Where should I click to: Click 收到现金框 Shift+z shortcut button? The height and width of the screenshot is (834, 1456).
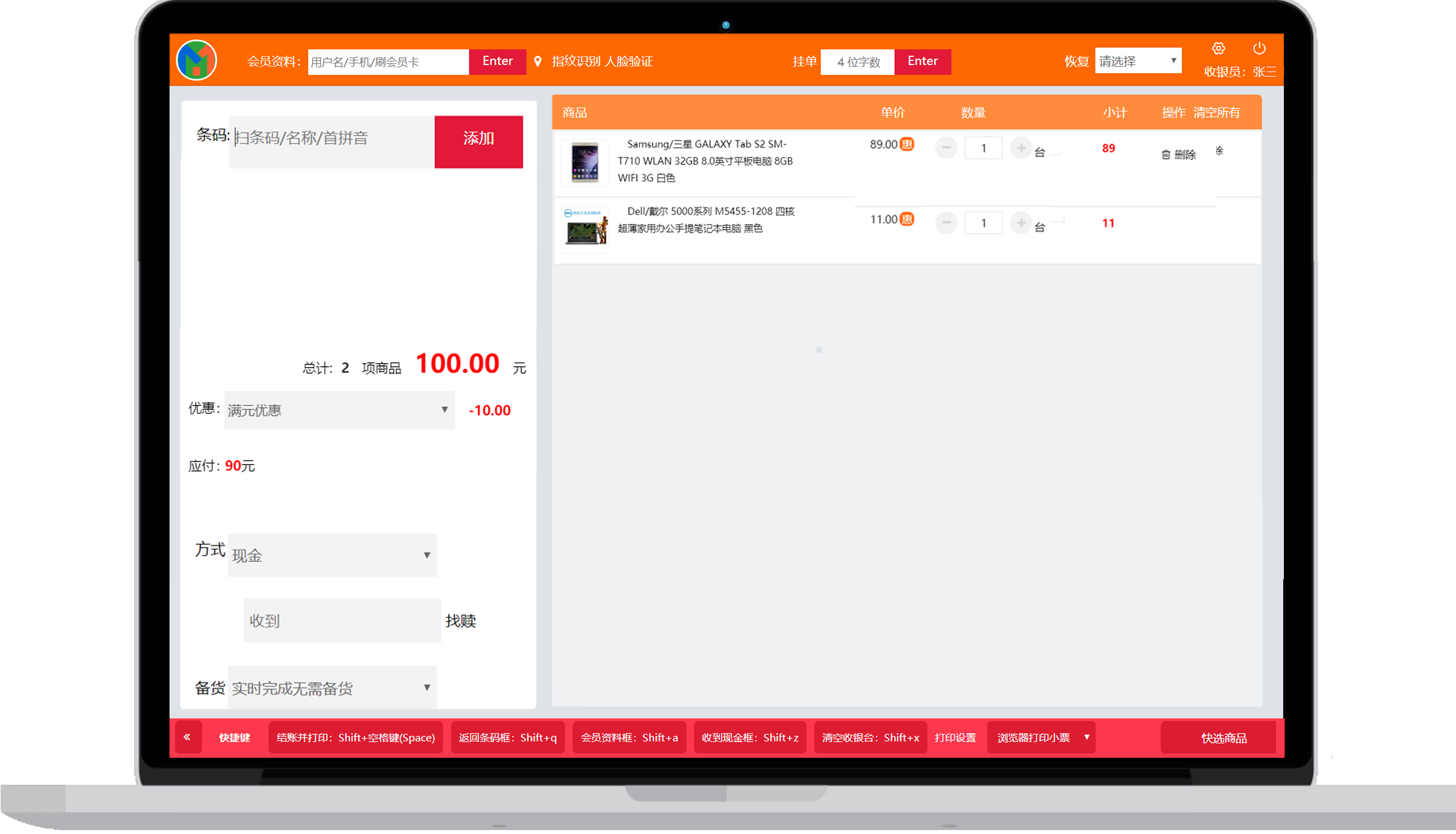point(750,737)
